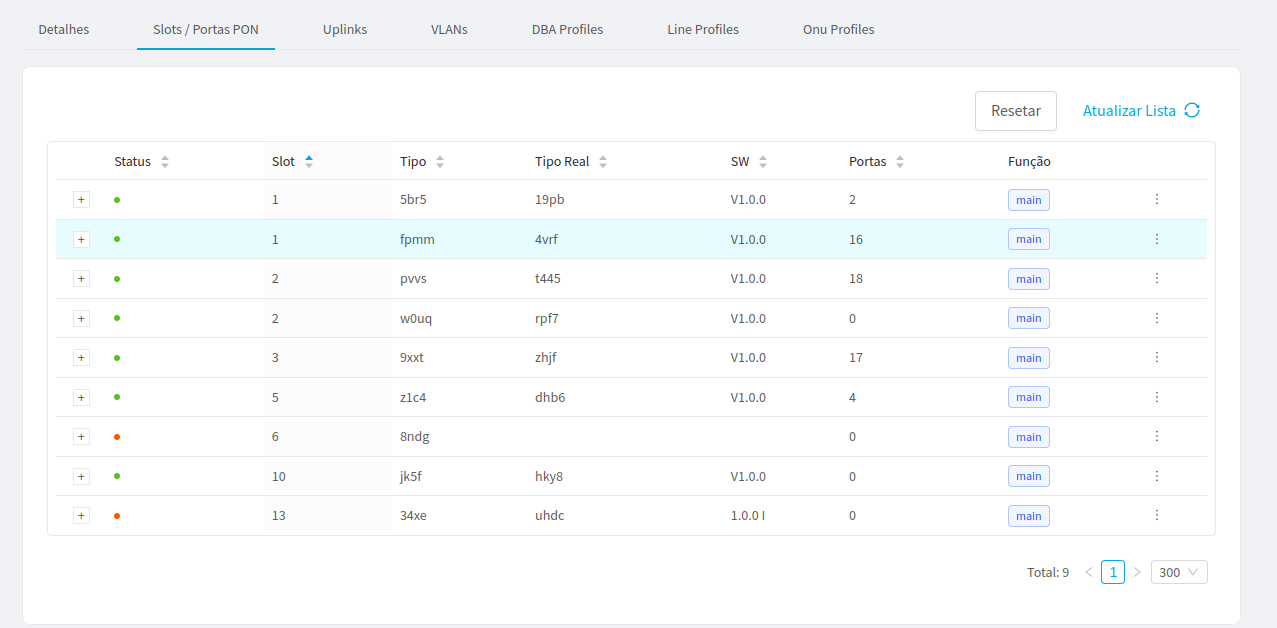Open the DBA Profiles tab
The width and height of the screenshot is (1277, 628).
(567, 30)
